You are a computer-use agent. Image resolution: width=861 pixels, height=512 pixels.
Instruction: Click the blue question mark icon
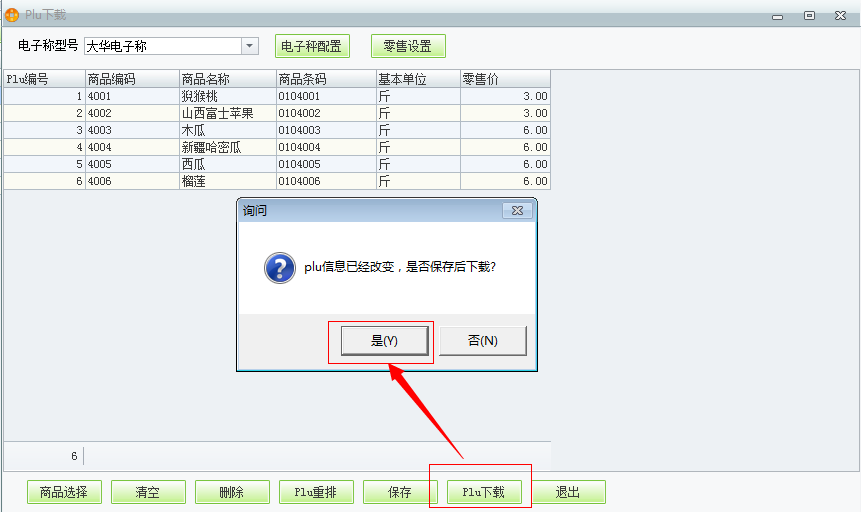[279, 268]
